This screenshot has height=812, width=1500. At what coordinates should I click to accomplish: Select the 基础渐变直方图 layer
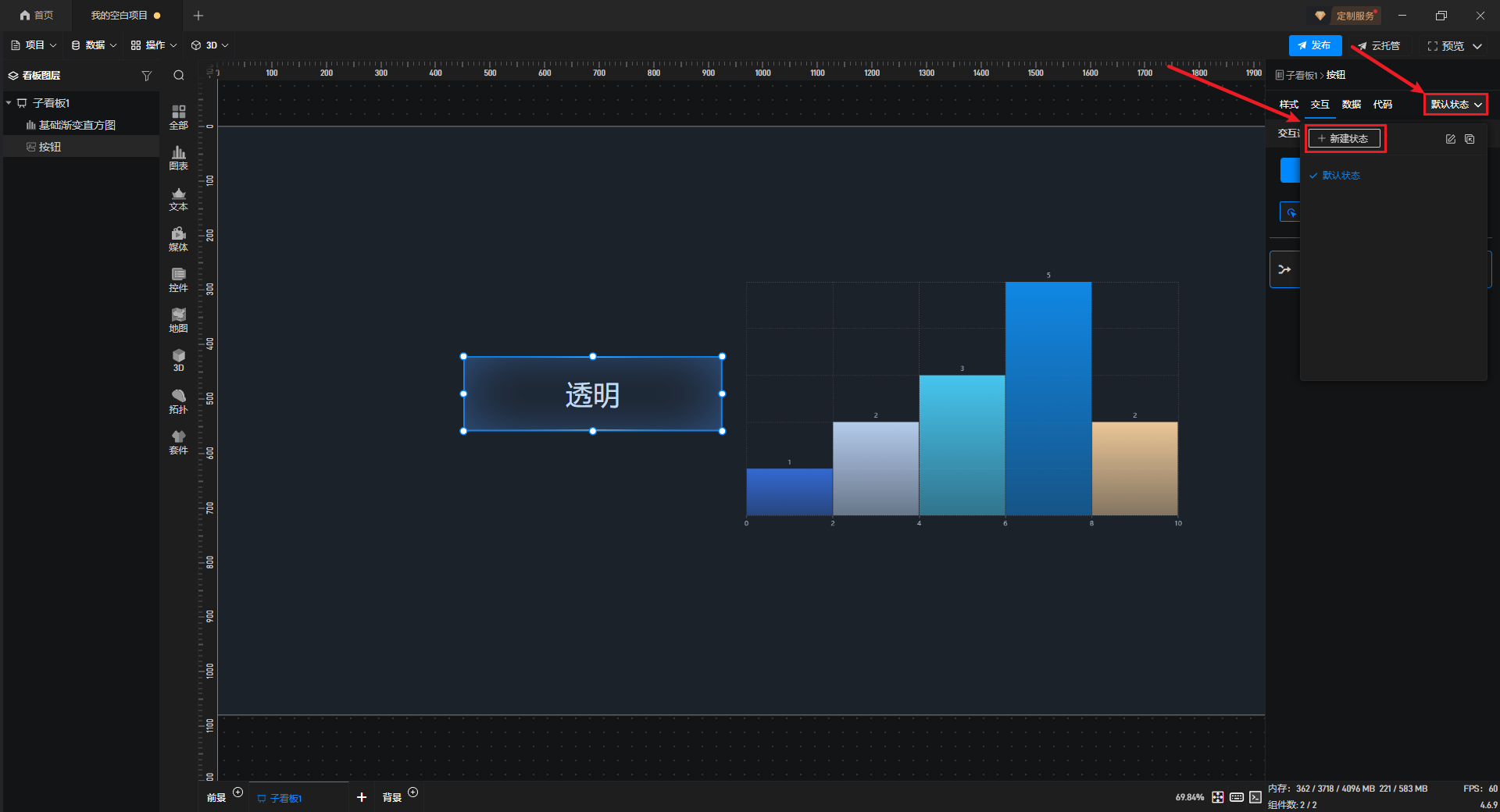tap(77, 125)
